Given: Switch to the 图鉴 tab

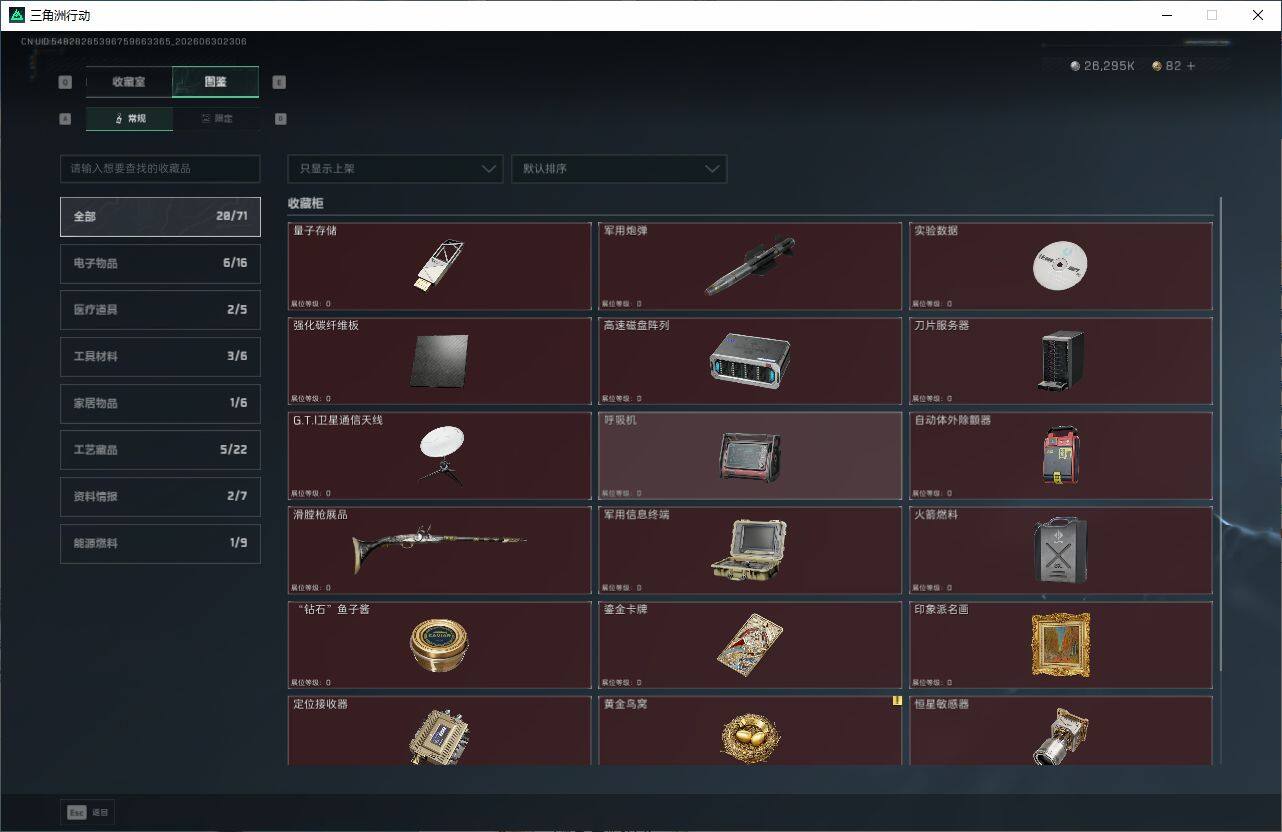Looking at the screenshot, I should coord(216,82).
